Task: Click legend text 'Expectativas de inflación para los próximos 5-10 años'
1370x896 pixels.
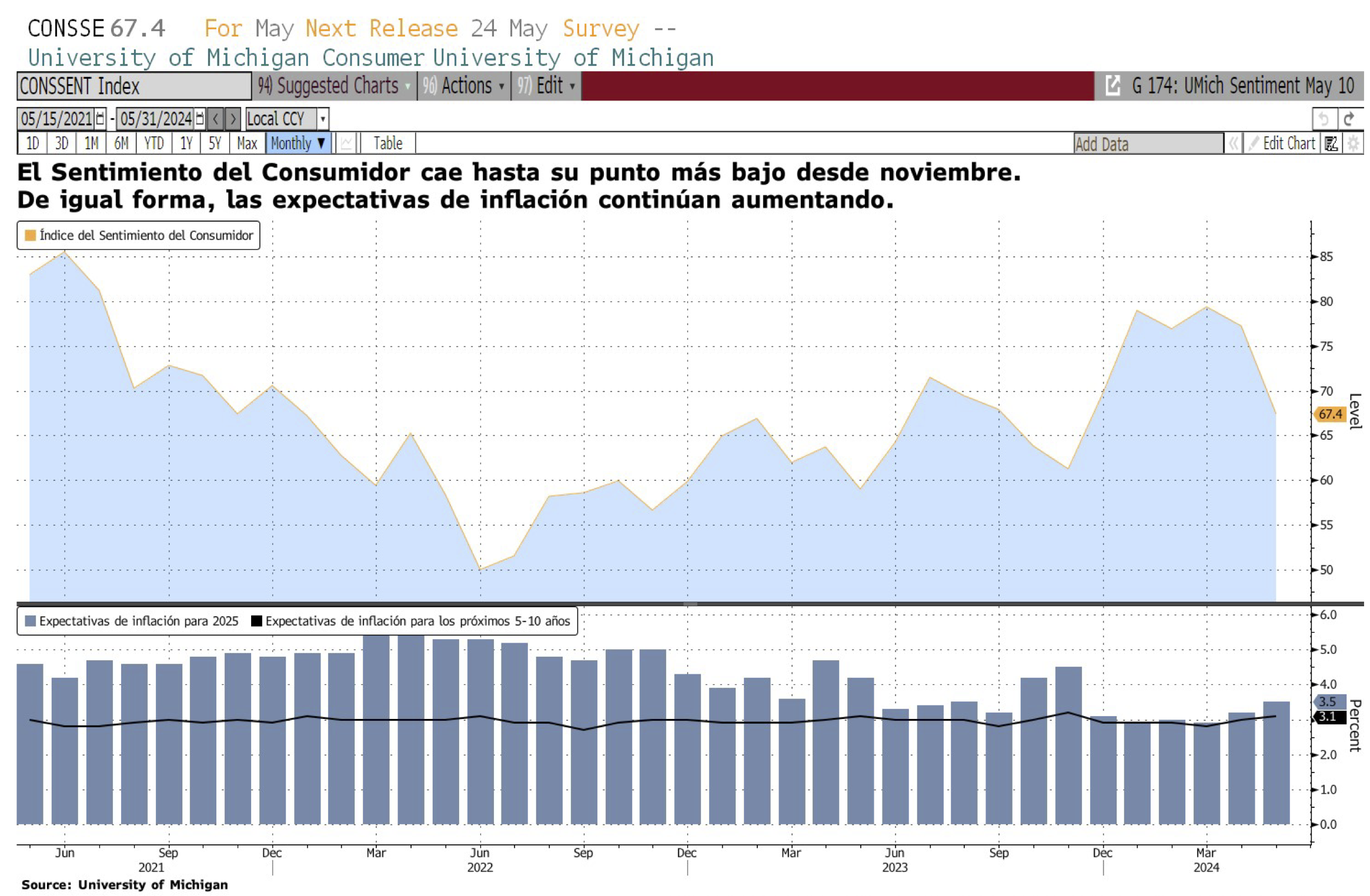Action: tap(418, 621)
